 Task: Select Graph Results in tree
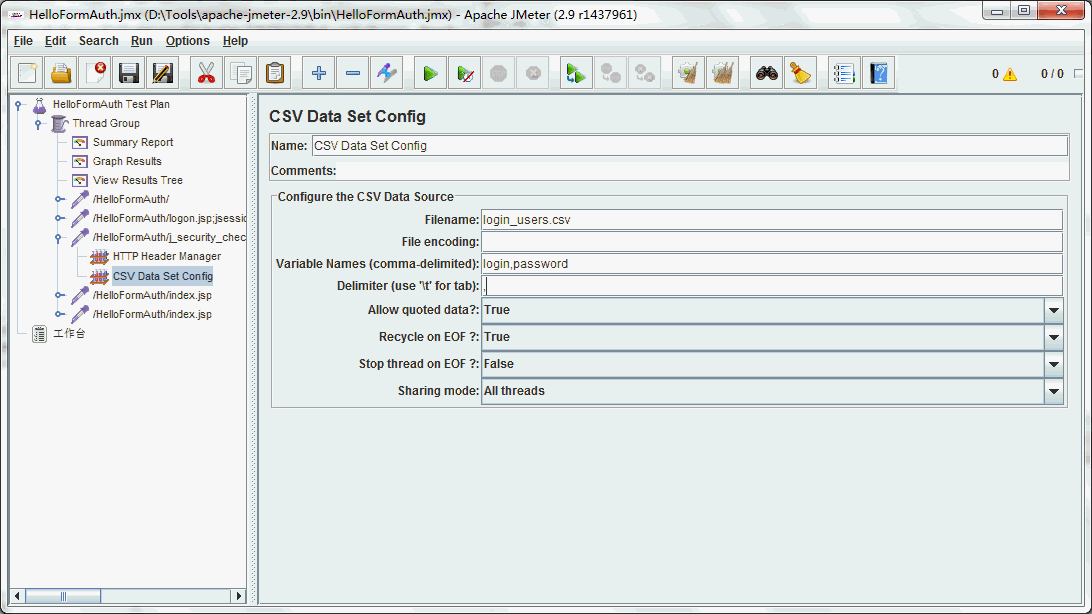point(127,161)
